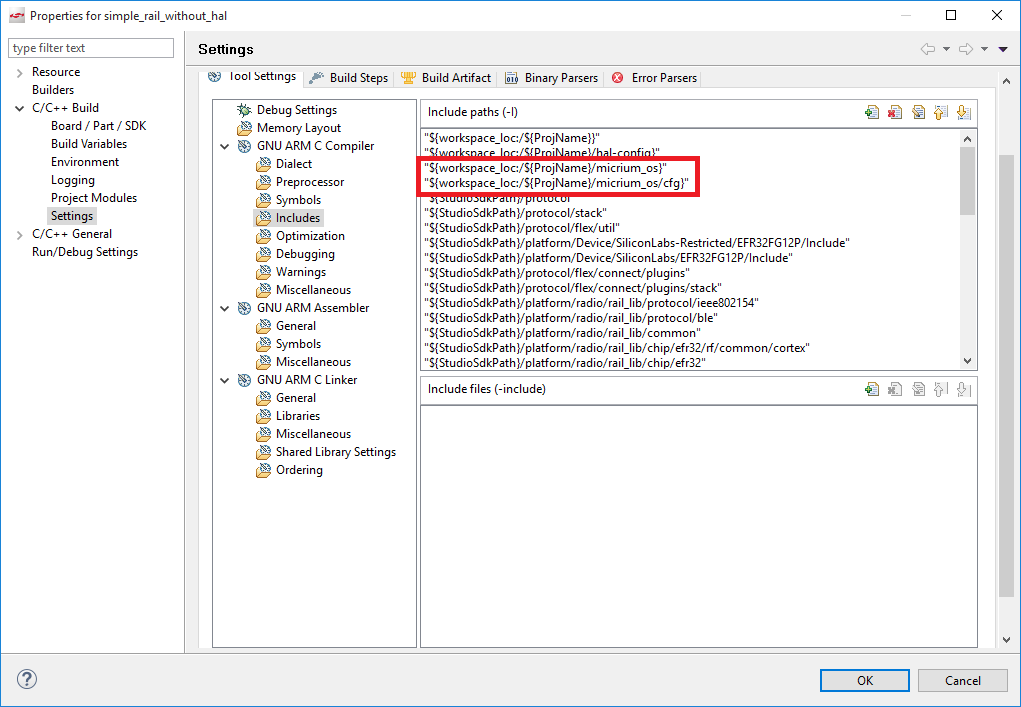Open the Binary Parsers tab
The image size is (1021, 707).
click(552, 77)
